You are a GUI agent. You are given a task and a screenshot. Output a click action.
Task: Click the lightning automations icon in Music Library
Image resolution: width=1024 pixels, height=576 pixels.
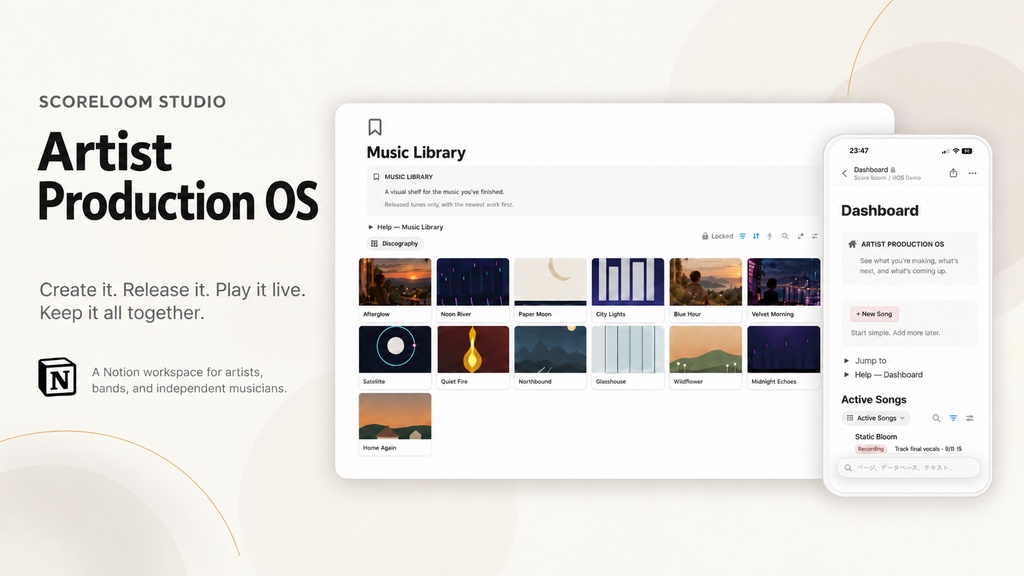[769, 236]
